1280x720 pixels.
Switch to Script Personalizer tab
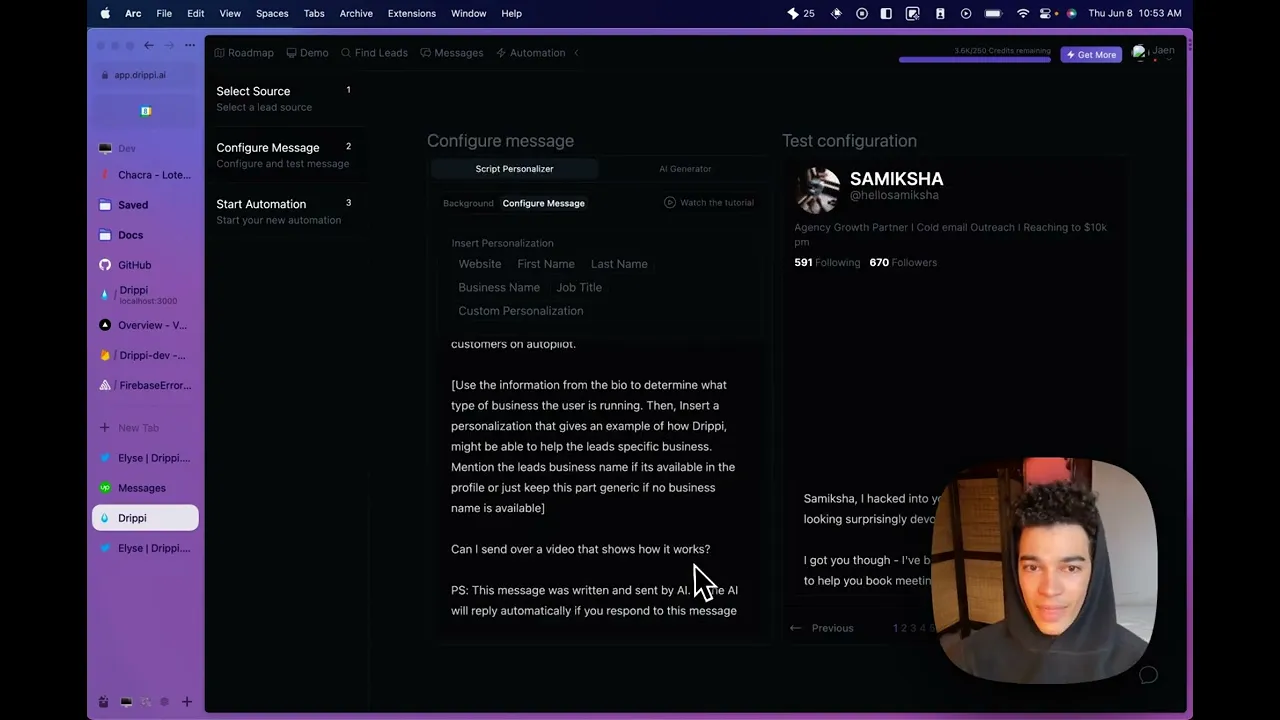point(514,169)
